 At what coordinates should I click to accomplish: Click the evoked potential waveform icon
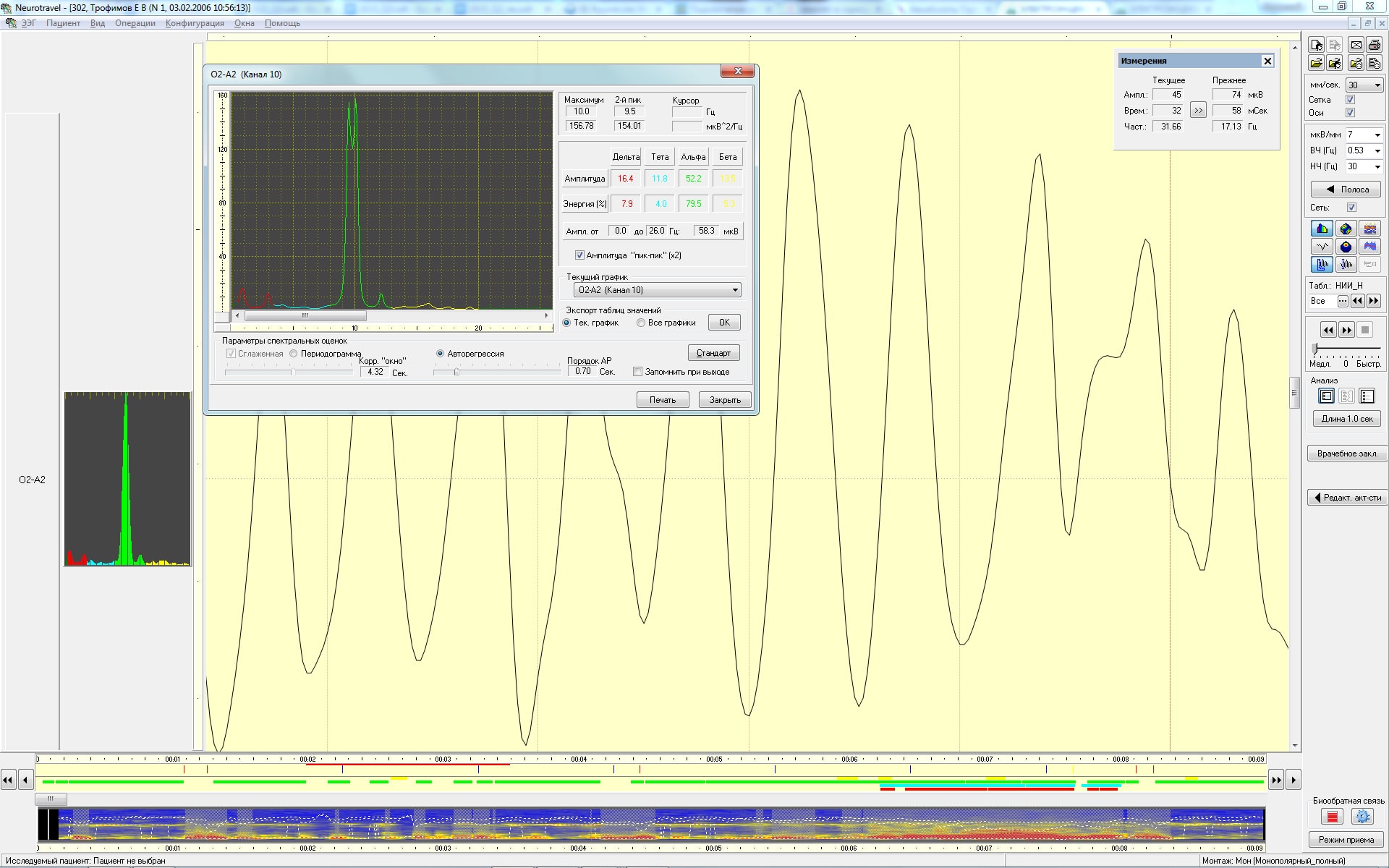(1322, 247)
